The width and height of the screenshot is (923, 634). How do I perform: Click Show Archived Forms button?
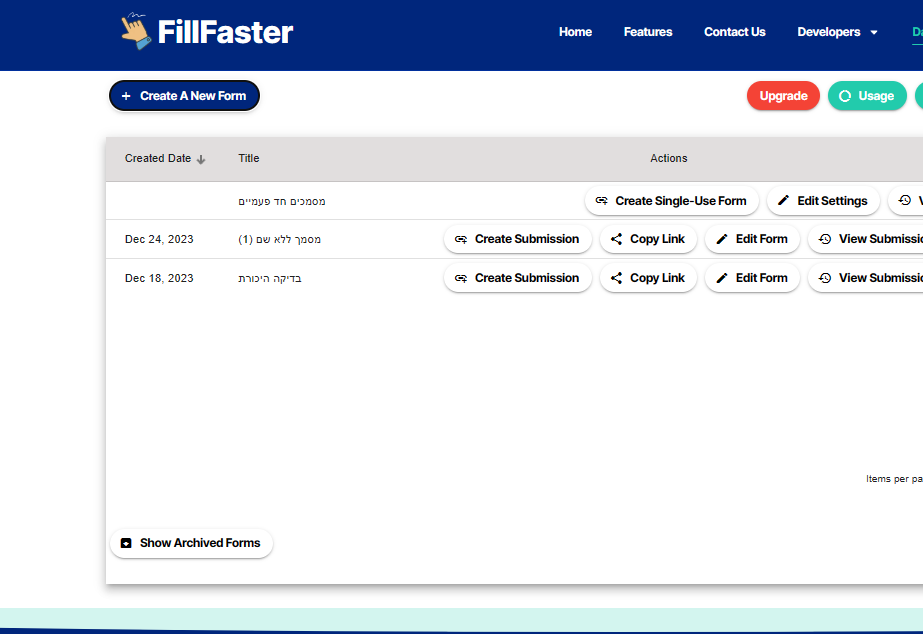pyautogui.click(x=191, y=543)
